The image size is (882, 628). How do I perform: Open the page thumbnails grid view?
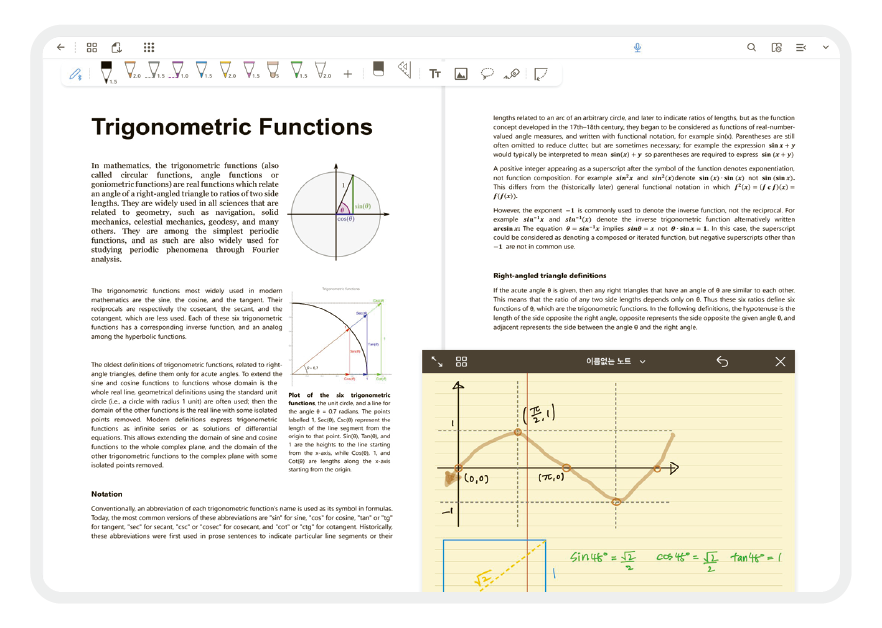coord(92,47)
